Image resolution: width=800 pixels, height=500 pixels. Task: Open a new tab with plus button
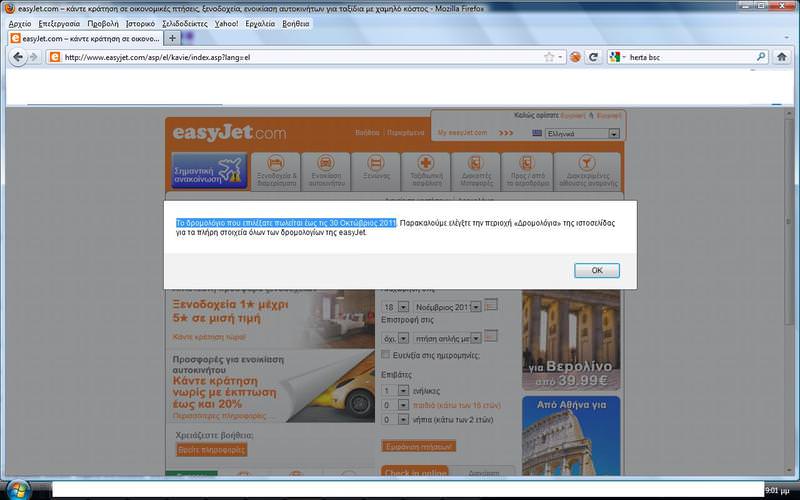(x=172, y=38)
